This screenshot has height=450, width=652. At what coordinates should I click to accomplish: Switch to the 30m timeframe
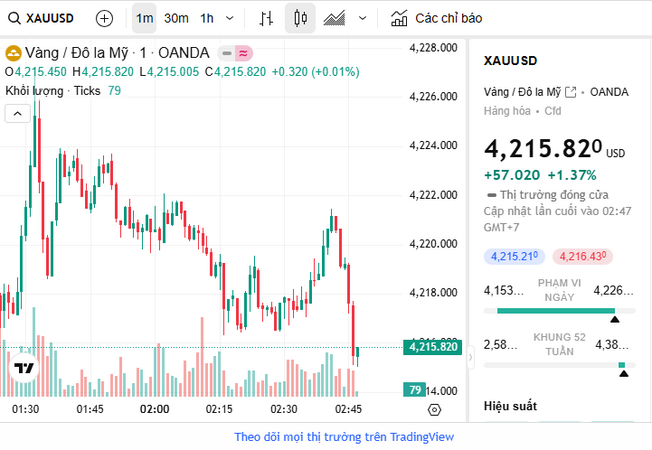176,18
